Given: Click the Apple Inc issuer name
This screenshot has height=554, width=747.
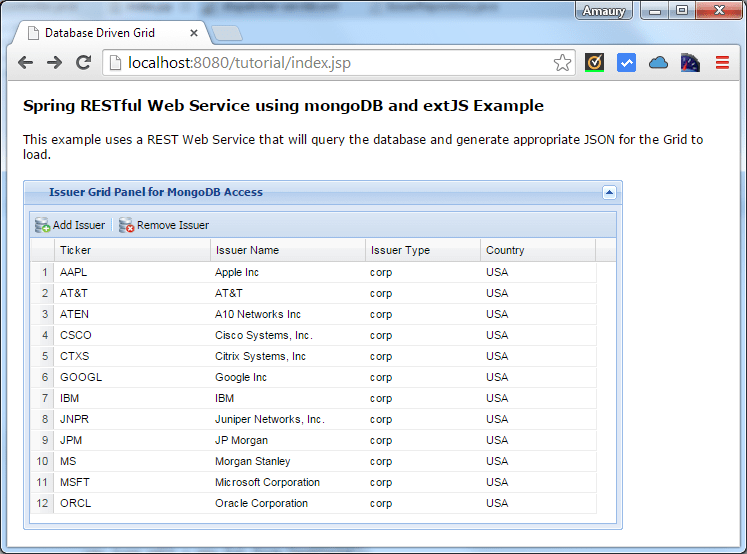Looking at the screenshot, I should click(237, 272).
